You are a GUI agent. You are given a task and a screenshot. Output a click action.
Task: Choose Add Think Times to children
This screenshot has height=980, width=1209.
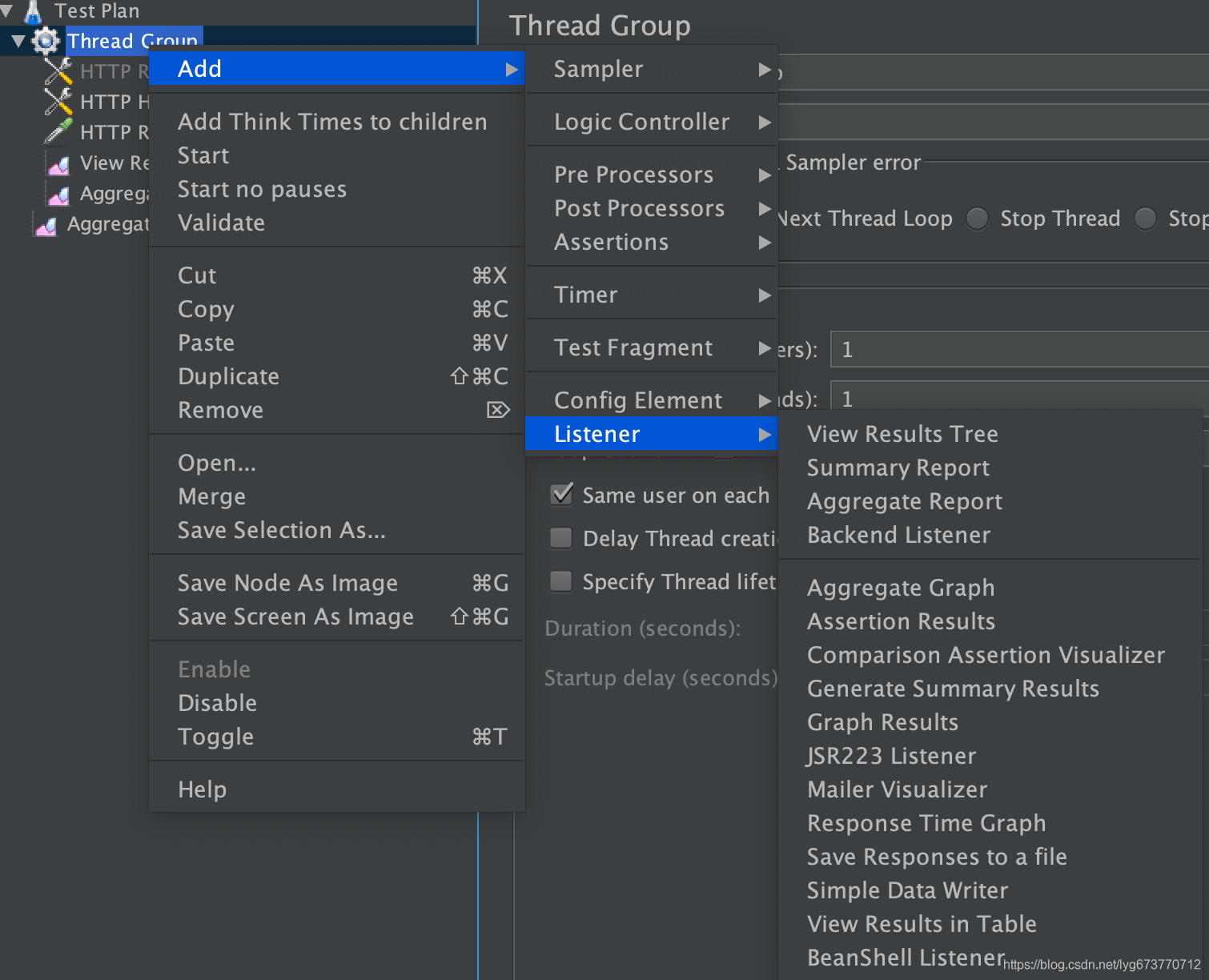coord(336,122)
